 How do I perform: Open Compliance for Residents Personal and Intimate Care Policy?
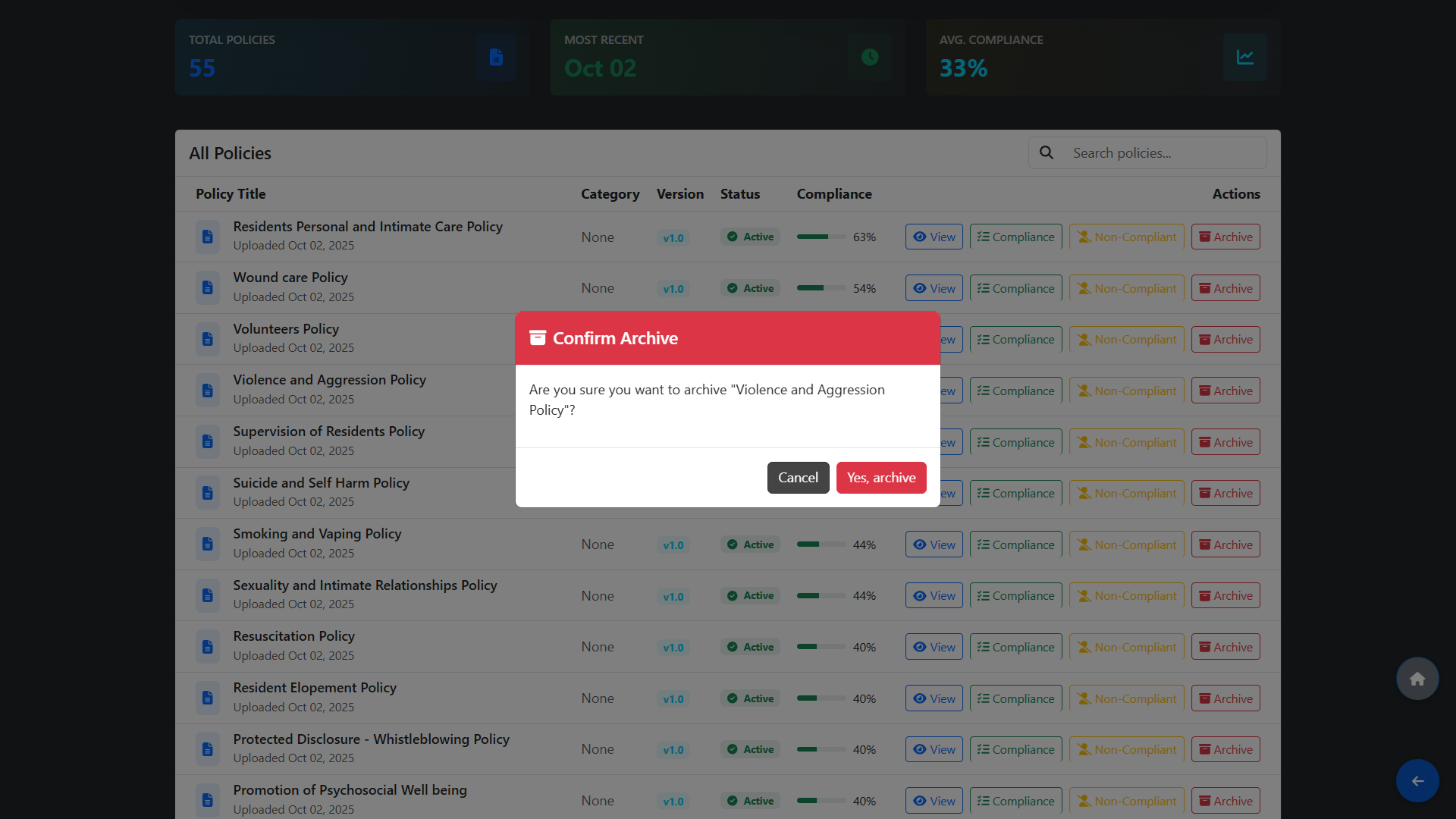tap(1016, 237)
